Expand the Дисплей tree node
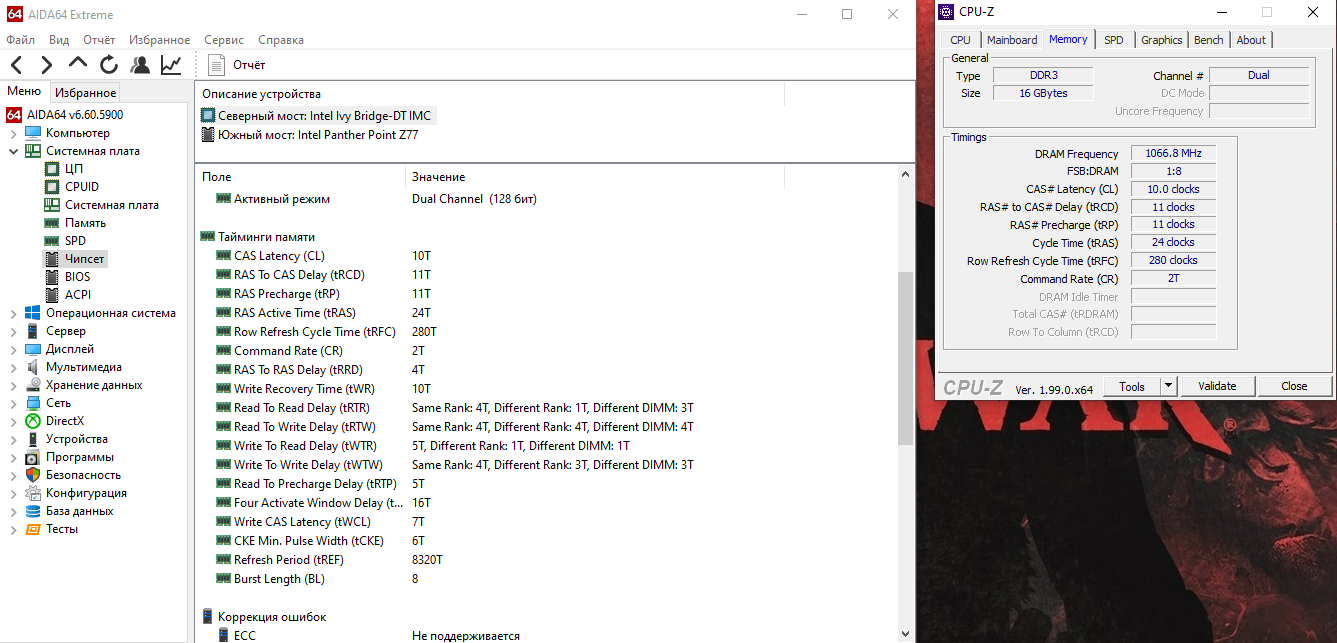This screenshot has width=1337, height=643. (14, 349)
